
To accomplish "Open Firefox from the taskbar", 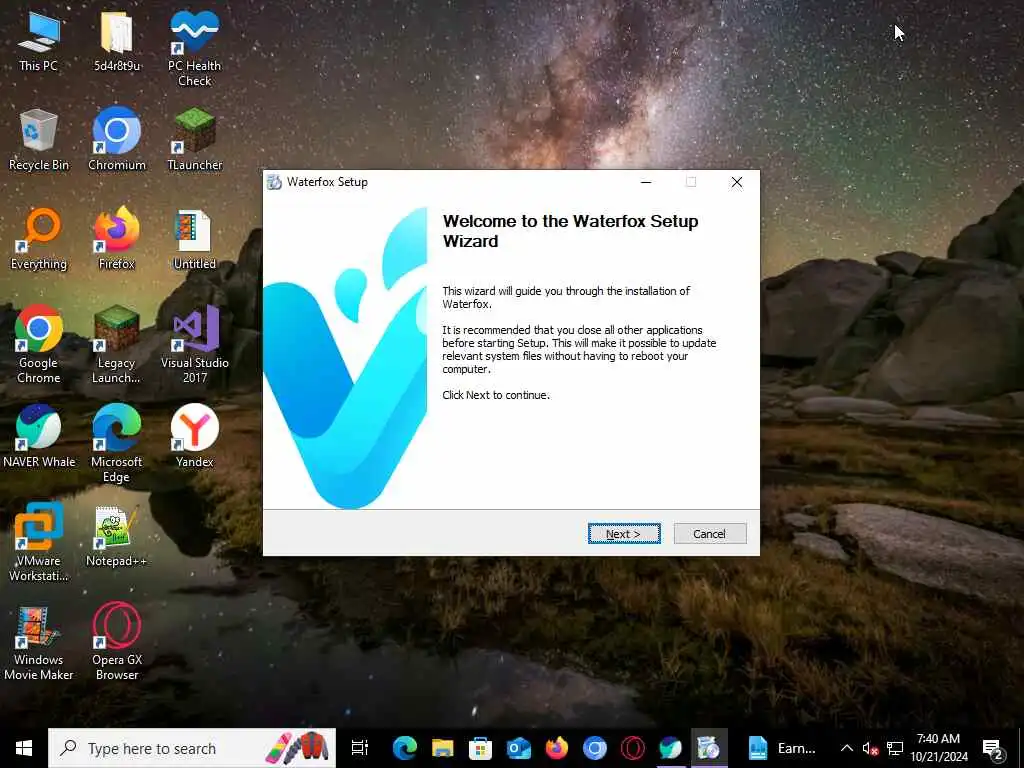I will click(x=556, y=748).
